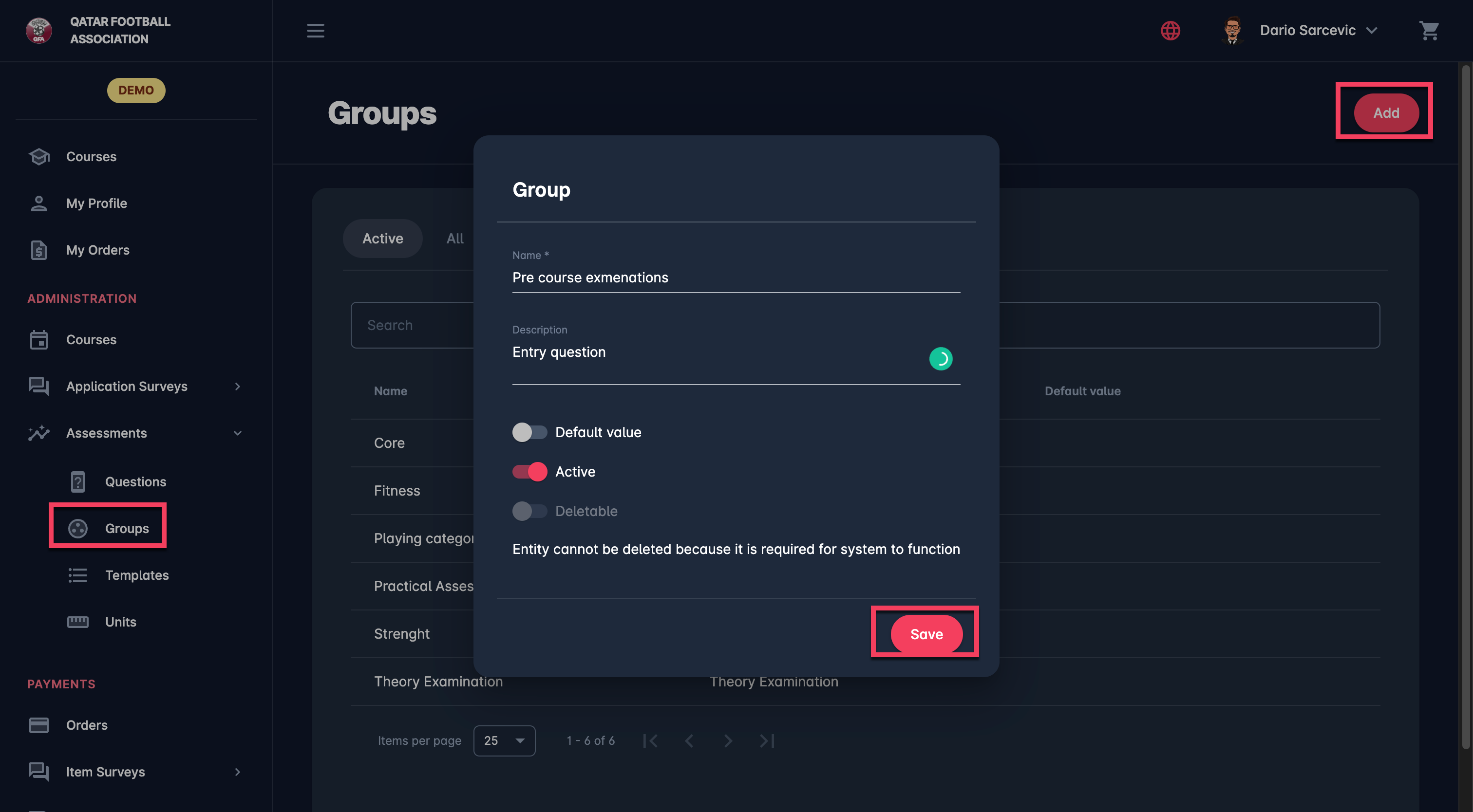
Task: Open the shopping cart icon
Action: click(1428, 30)
